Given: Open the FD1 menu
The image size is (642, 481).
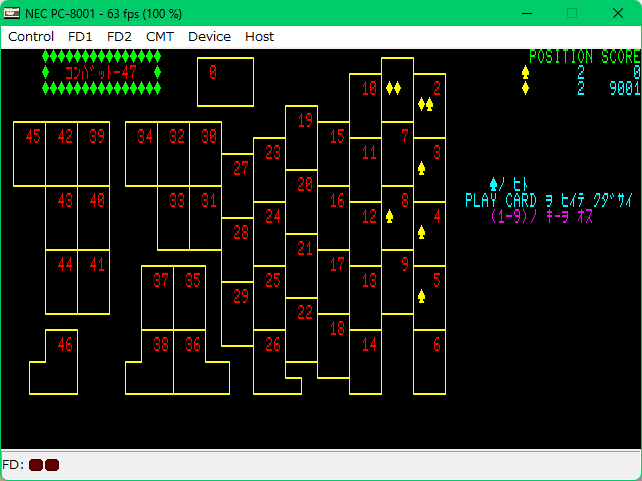Looking at the screenshot, I should click(80, 37).
